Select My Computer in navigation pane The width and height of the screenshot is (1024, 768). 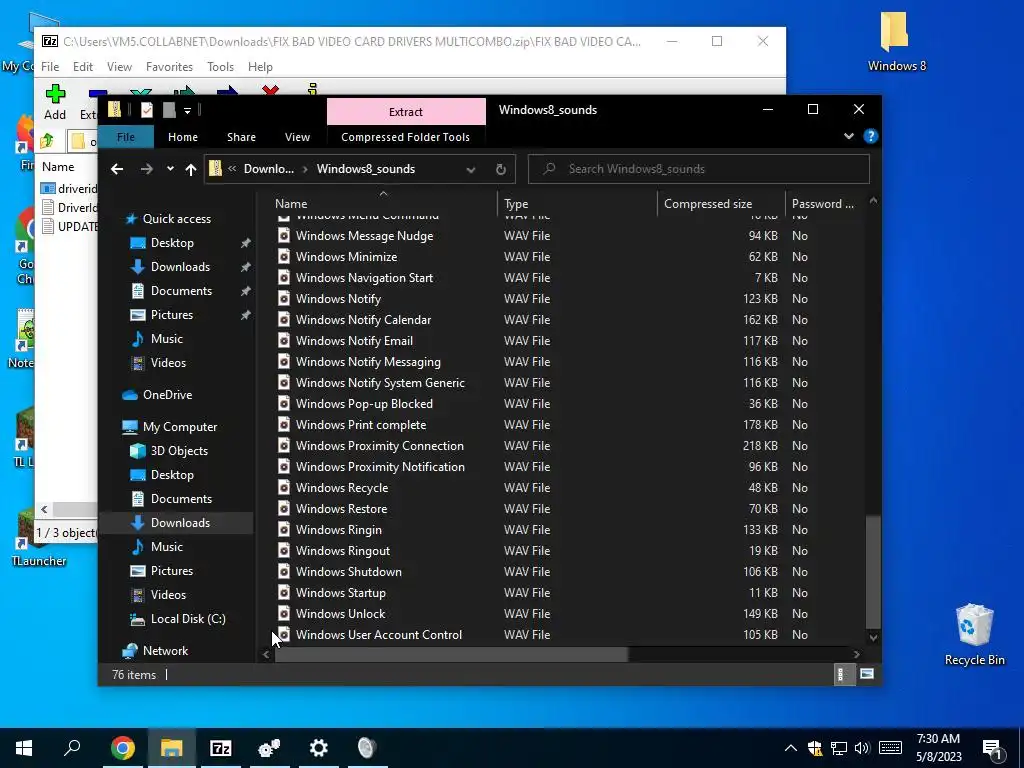[x=180, y=426]
